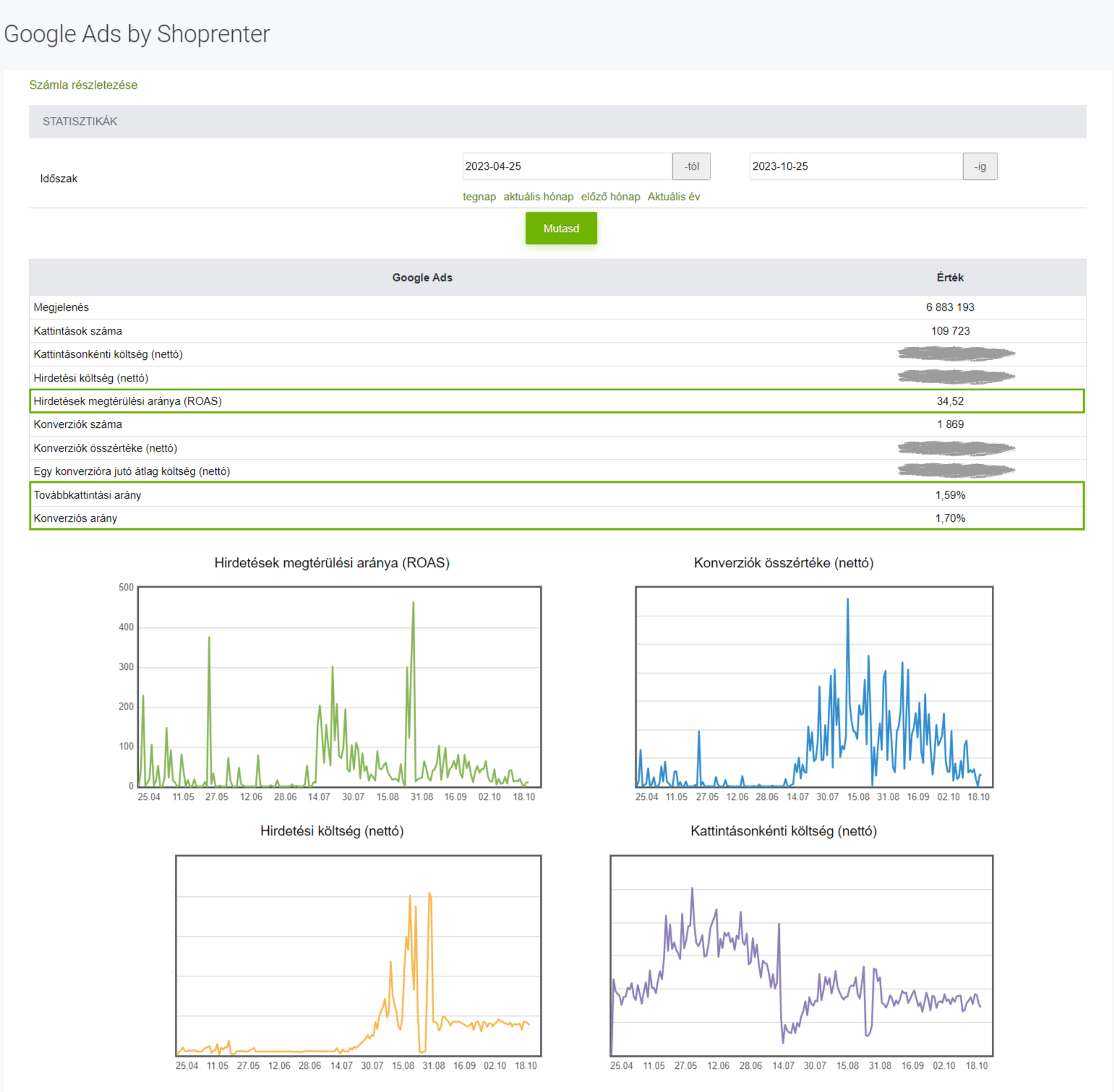Click the Google Ads by Shoprenter page title
The height and width of the screenshot is (1092, 1114).
(x=137, y=34)
